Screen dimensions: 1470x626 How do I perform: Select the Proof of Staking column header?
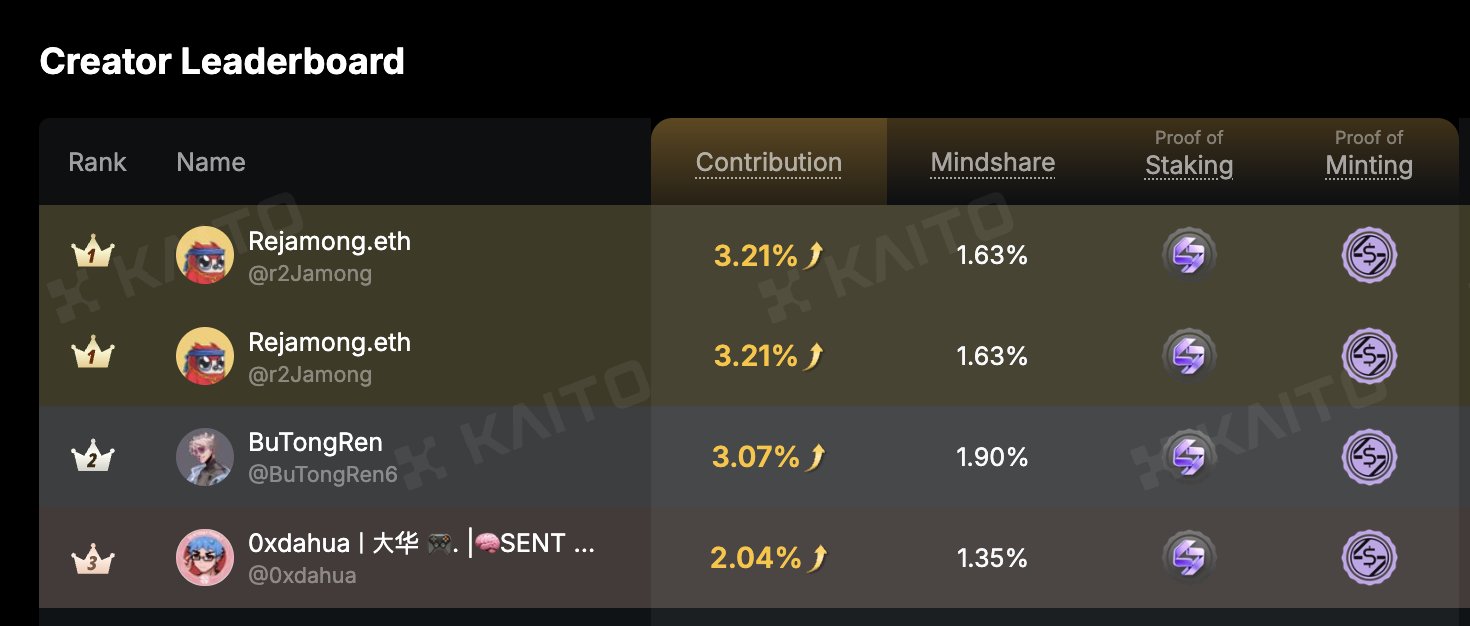coord(1189,164)
